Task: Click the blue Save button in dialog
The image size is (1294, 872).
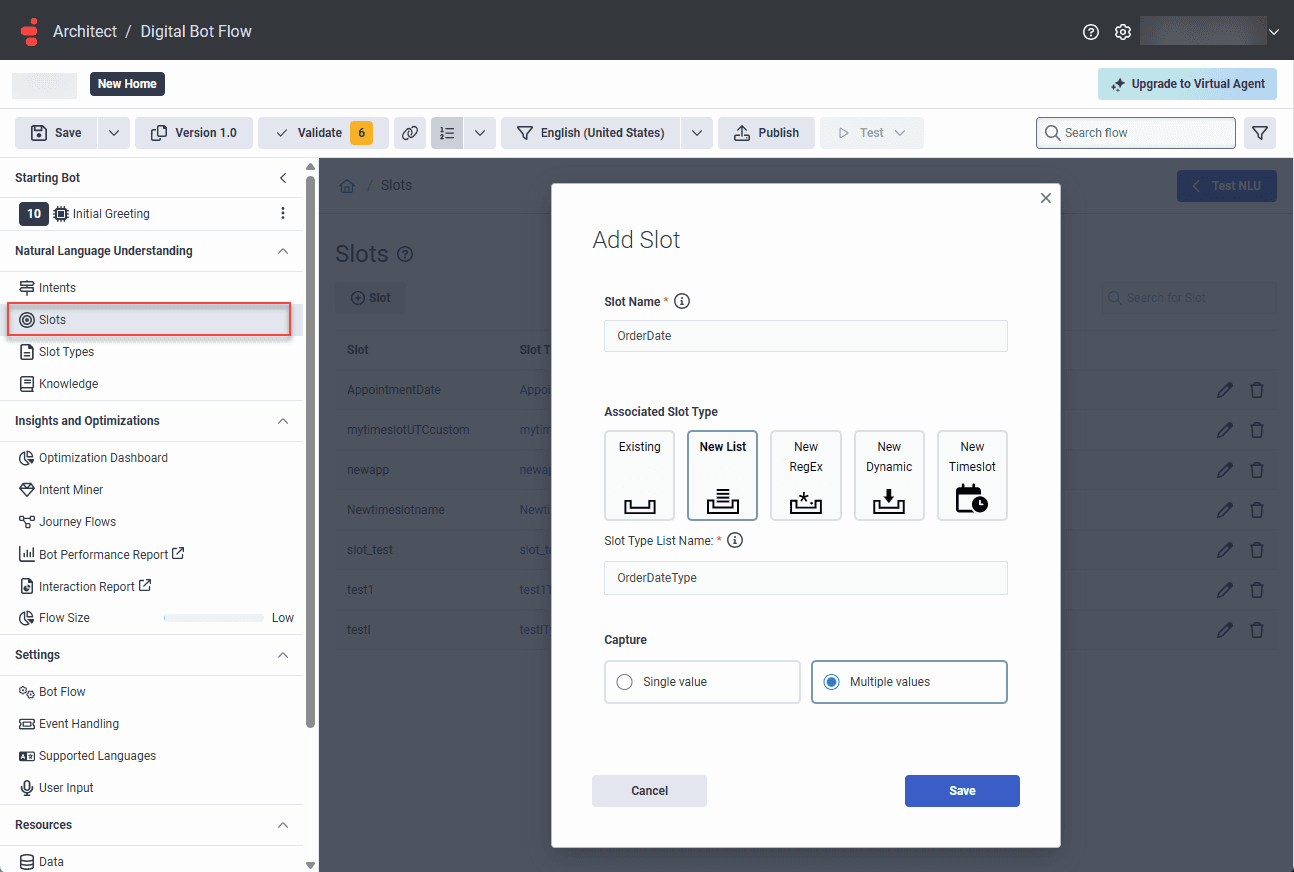Action: coord(962,790)
